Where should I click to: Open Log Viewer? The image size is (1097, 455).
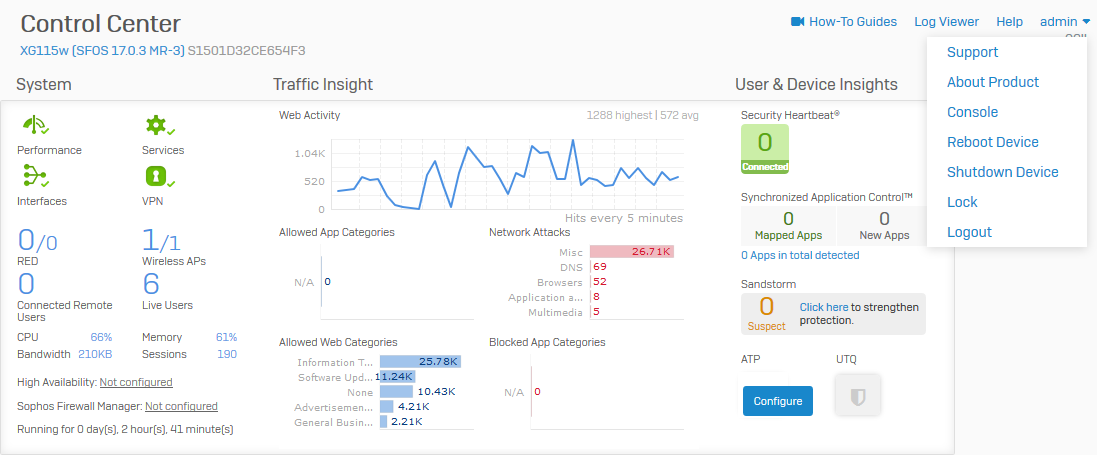(947, 22)
